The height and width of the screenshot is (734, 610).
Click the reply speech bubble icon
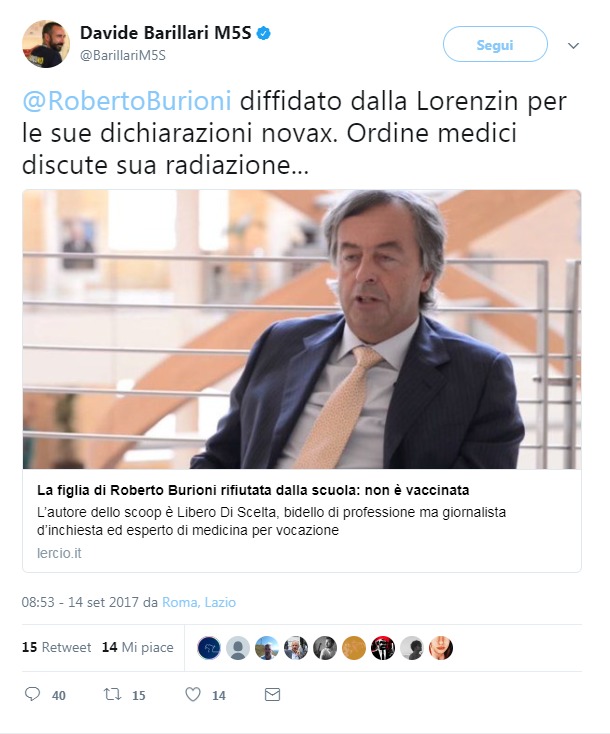(32, 694)
